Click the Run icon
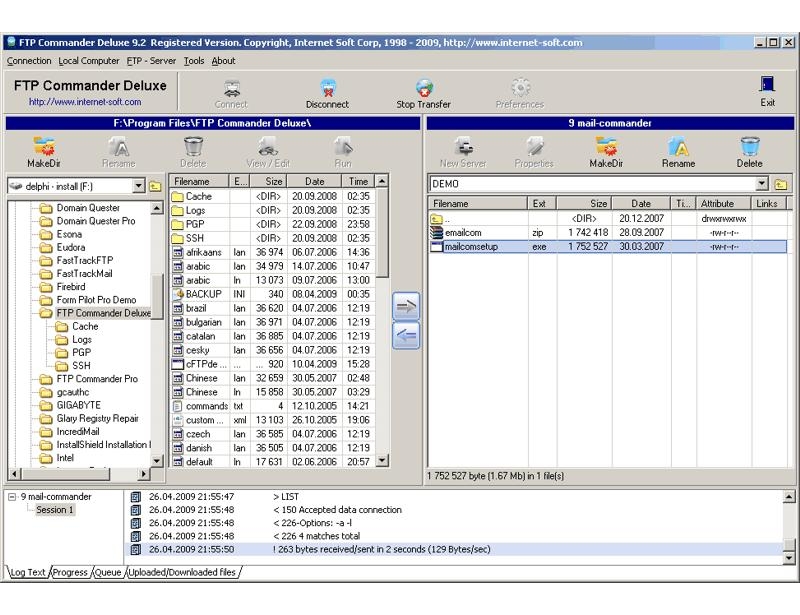 pos(343,146)
